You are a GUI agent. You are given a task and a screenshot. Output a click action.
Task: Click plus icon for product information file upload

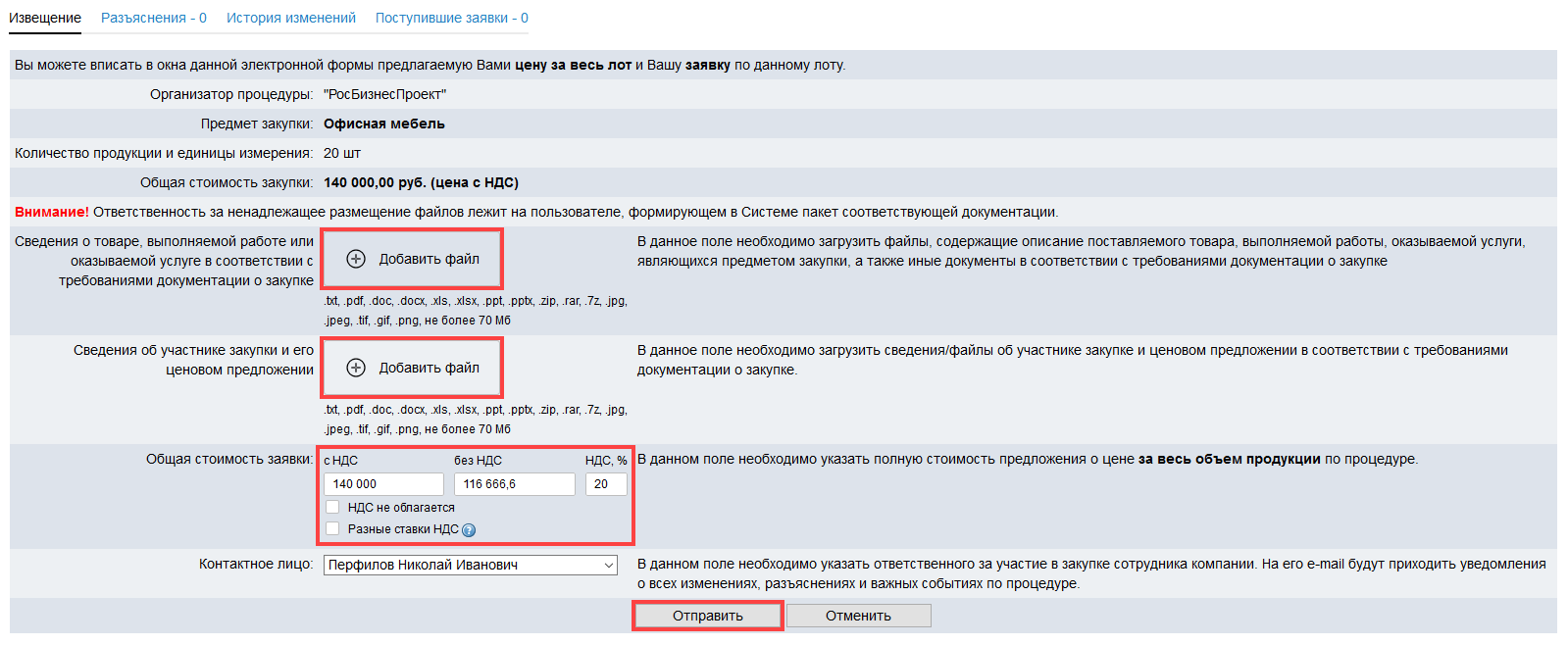(356, 259)
